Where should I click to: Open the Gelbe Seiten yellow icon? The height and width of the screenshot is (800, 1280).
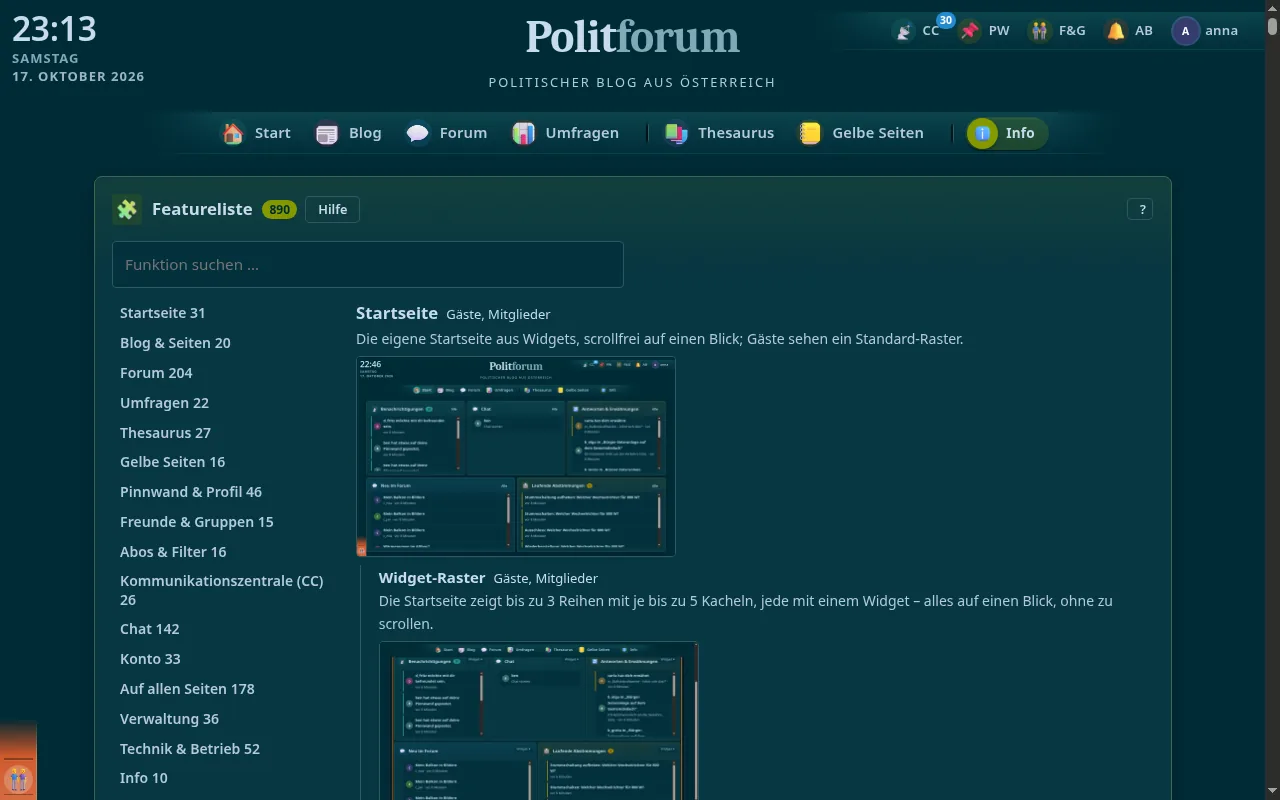pyautogui.click(x=810, y=133)
